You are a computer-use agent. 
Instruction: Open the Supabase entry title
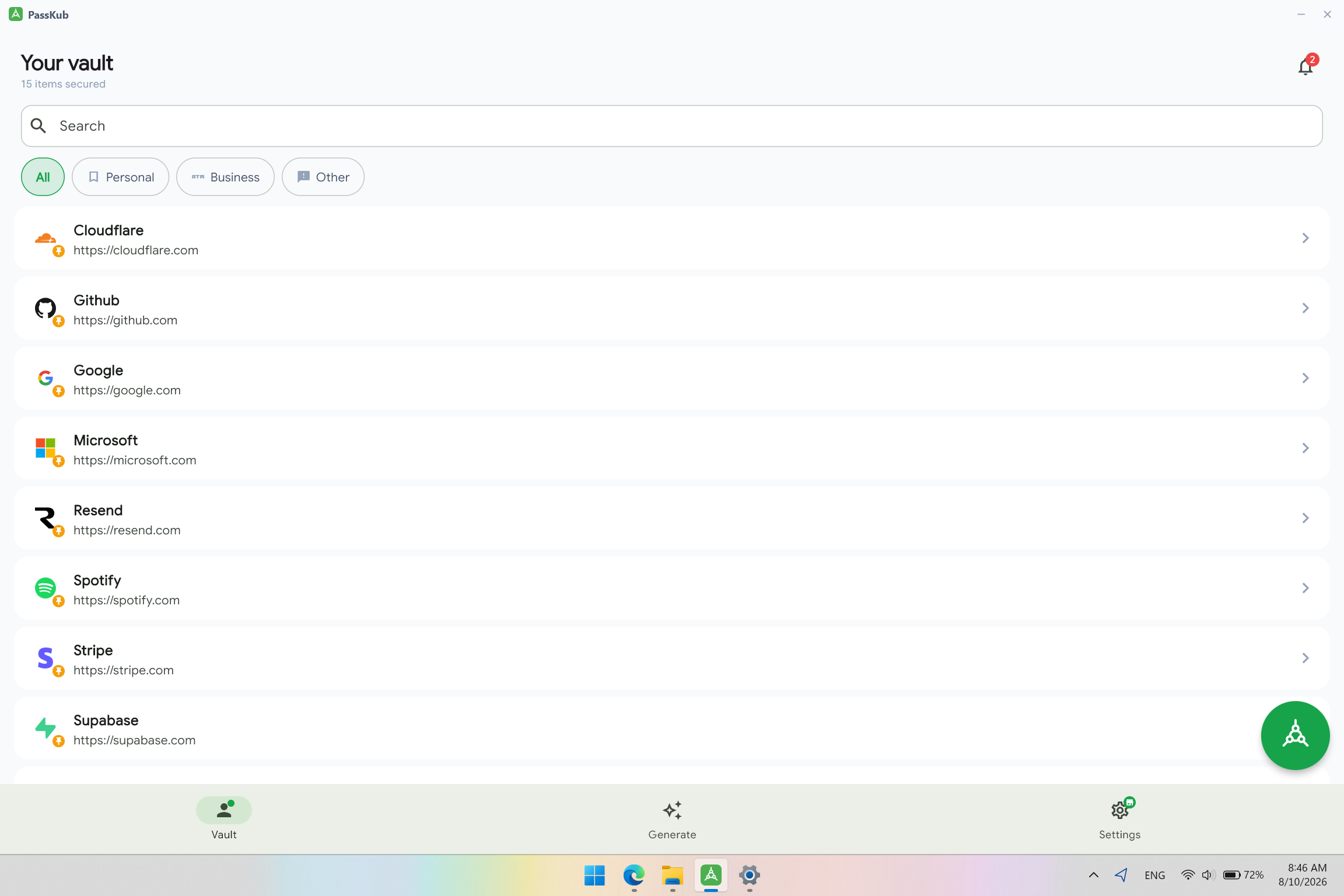[106, 720]
